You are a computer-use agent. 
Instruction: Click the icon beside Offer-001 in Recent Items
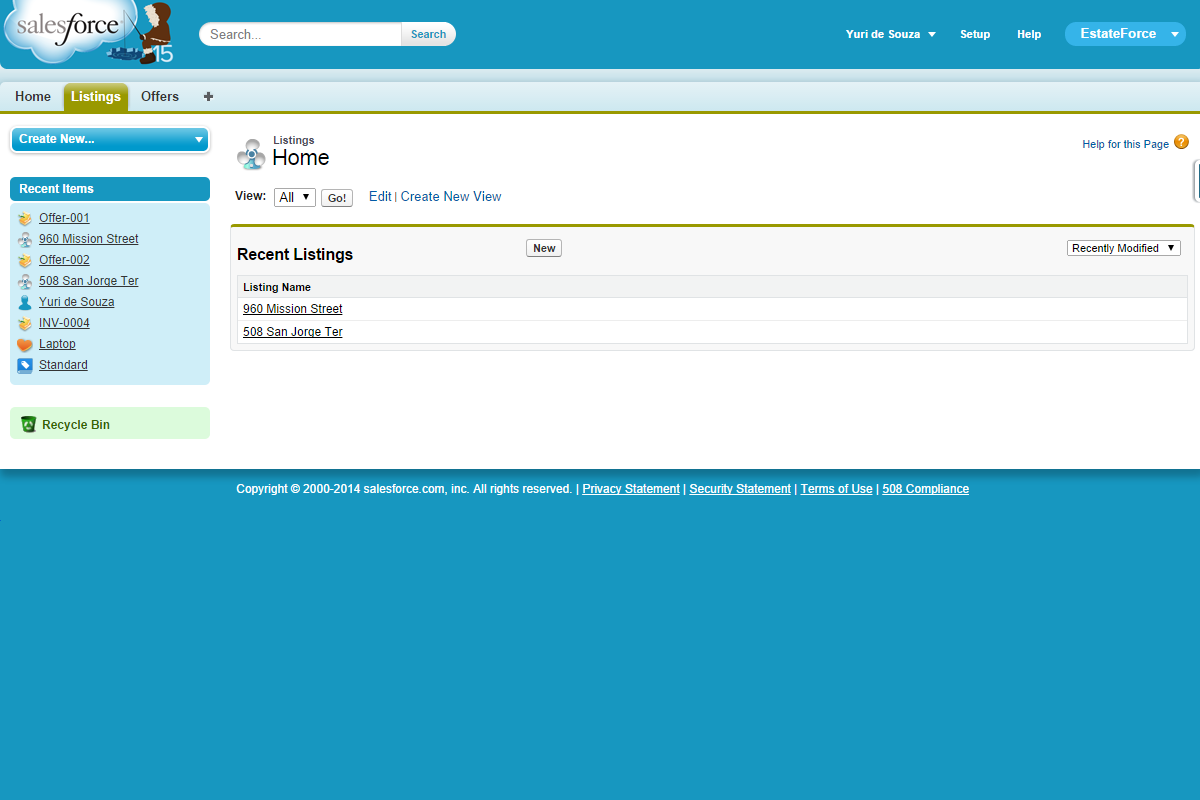pyautogui.click(x=25, y=218)
